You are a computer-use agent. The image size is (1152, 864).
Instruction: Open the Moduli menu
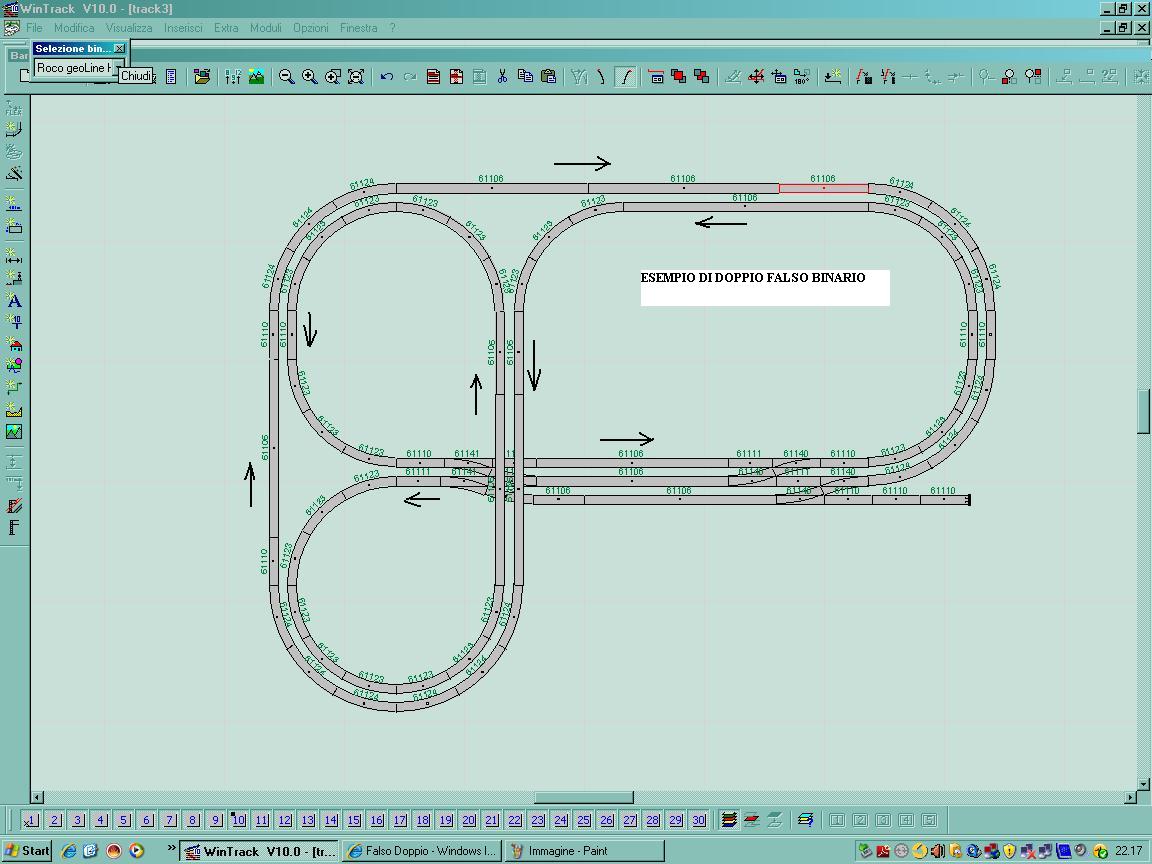(265, 28)
